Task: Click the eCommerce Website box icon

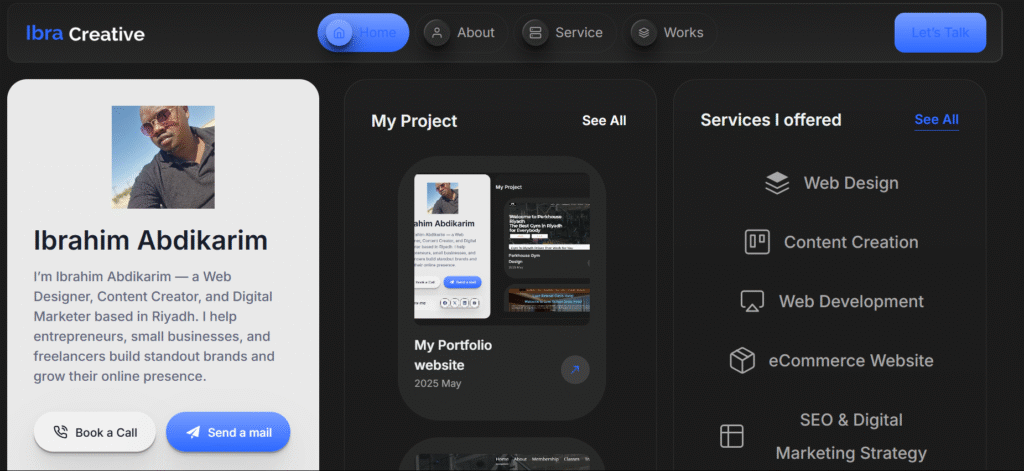Action: [742, 361]
